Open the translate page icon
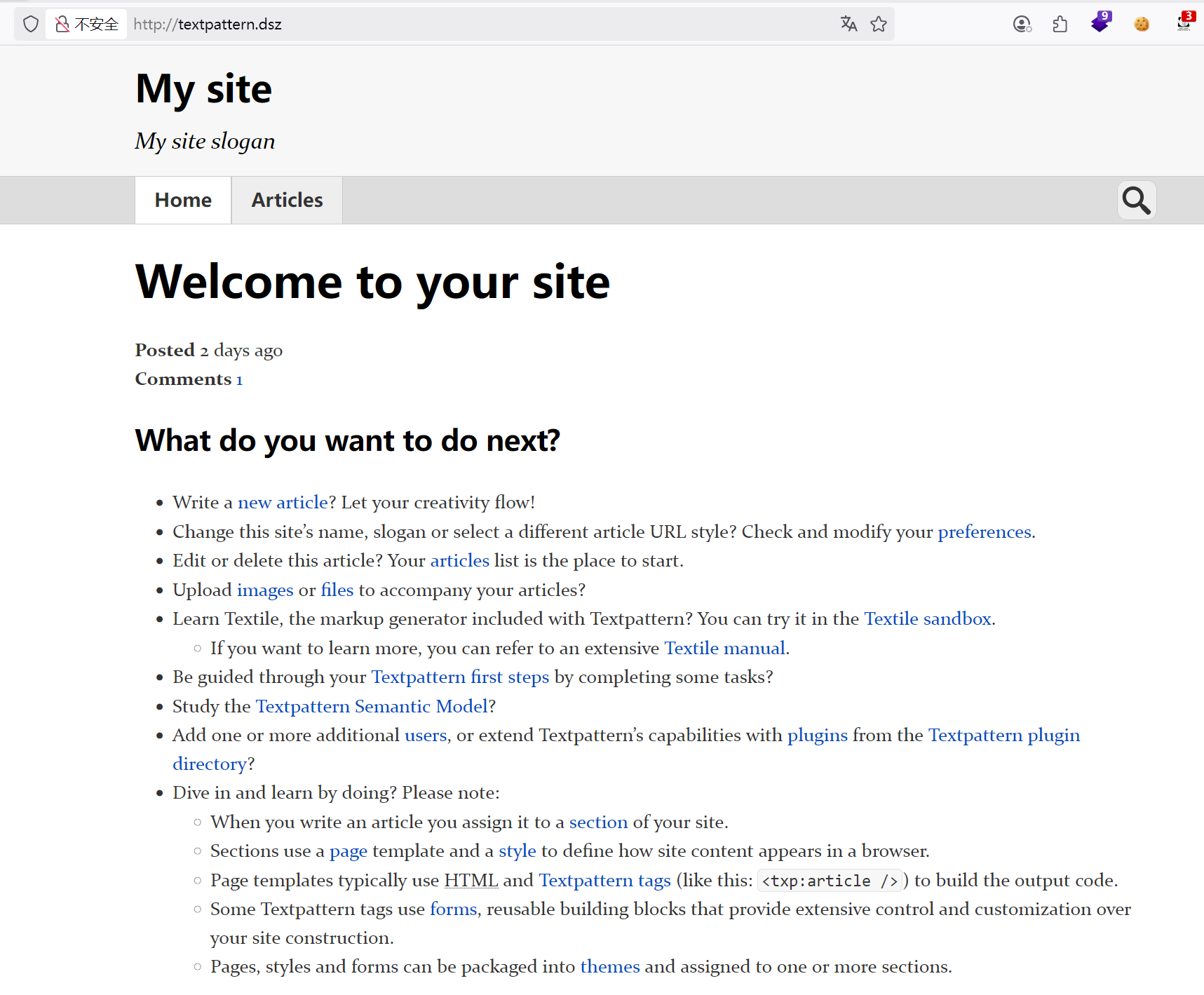 848,25
